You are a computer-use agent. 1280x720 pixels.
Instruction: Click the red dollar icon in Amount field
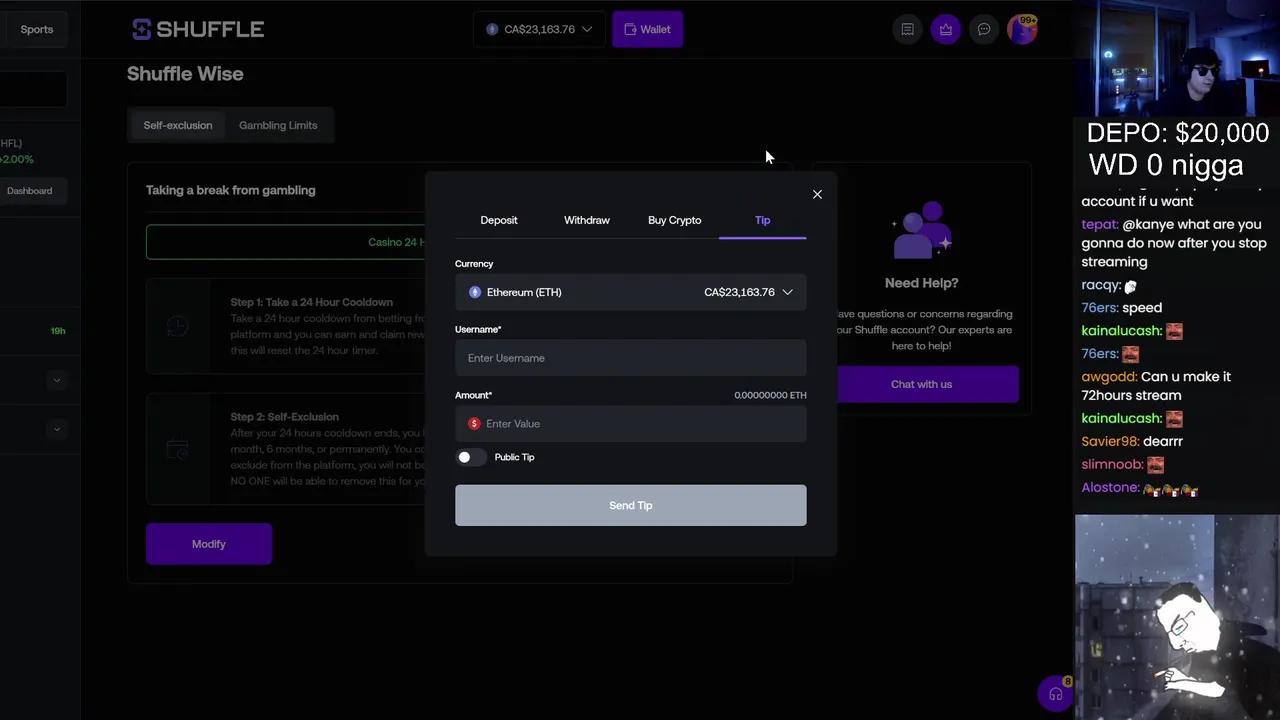pyautogui.click(x=474, y=424)
